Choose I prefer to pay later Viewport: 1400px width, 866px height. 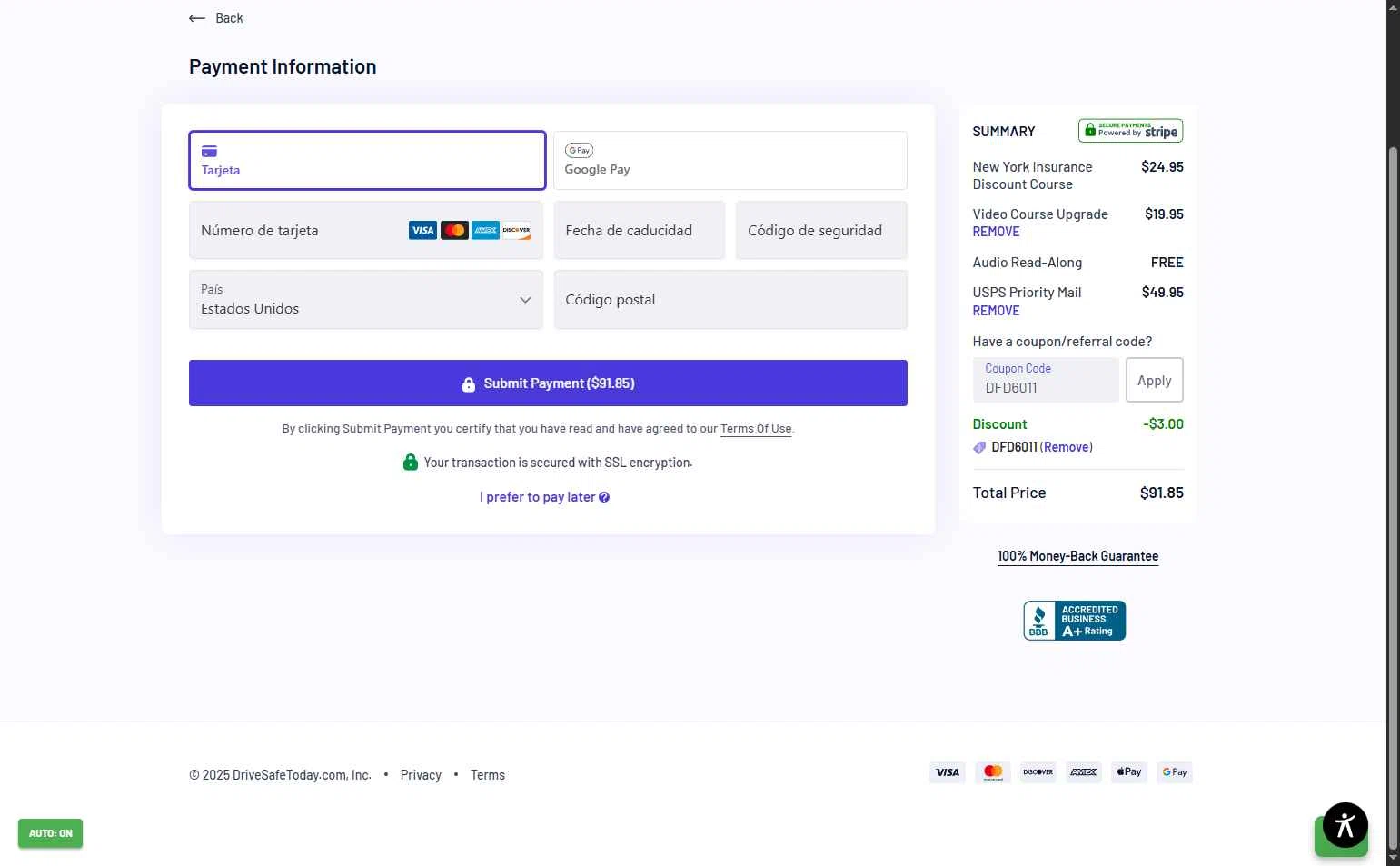pos(537,497)
